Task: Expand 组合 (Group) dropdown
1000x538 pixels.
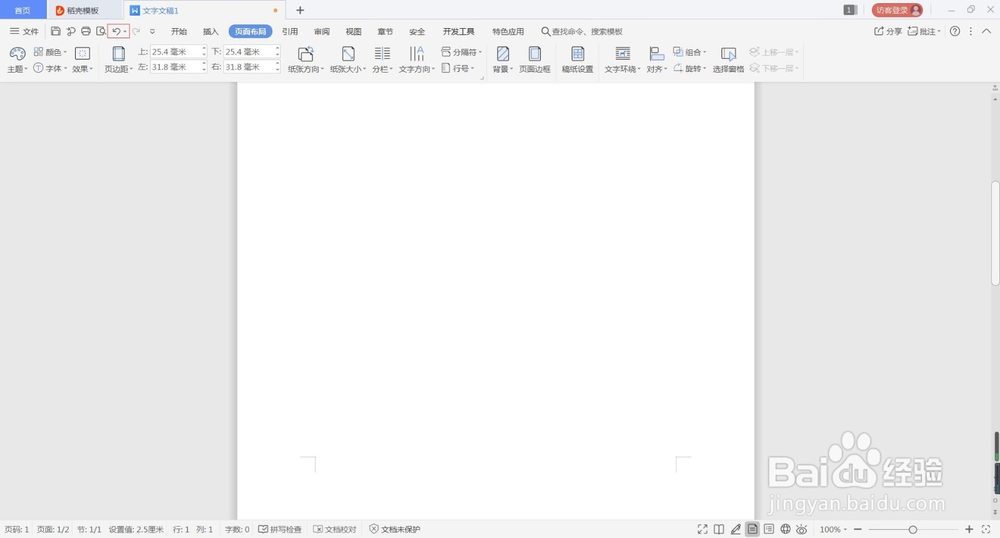Action: 689,52
